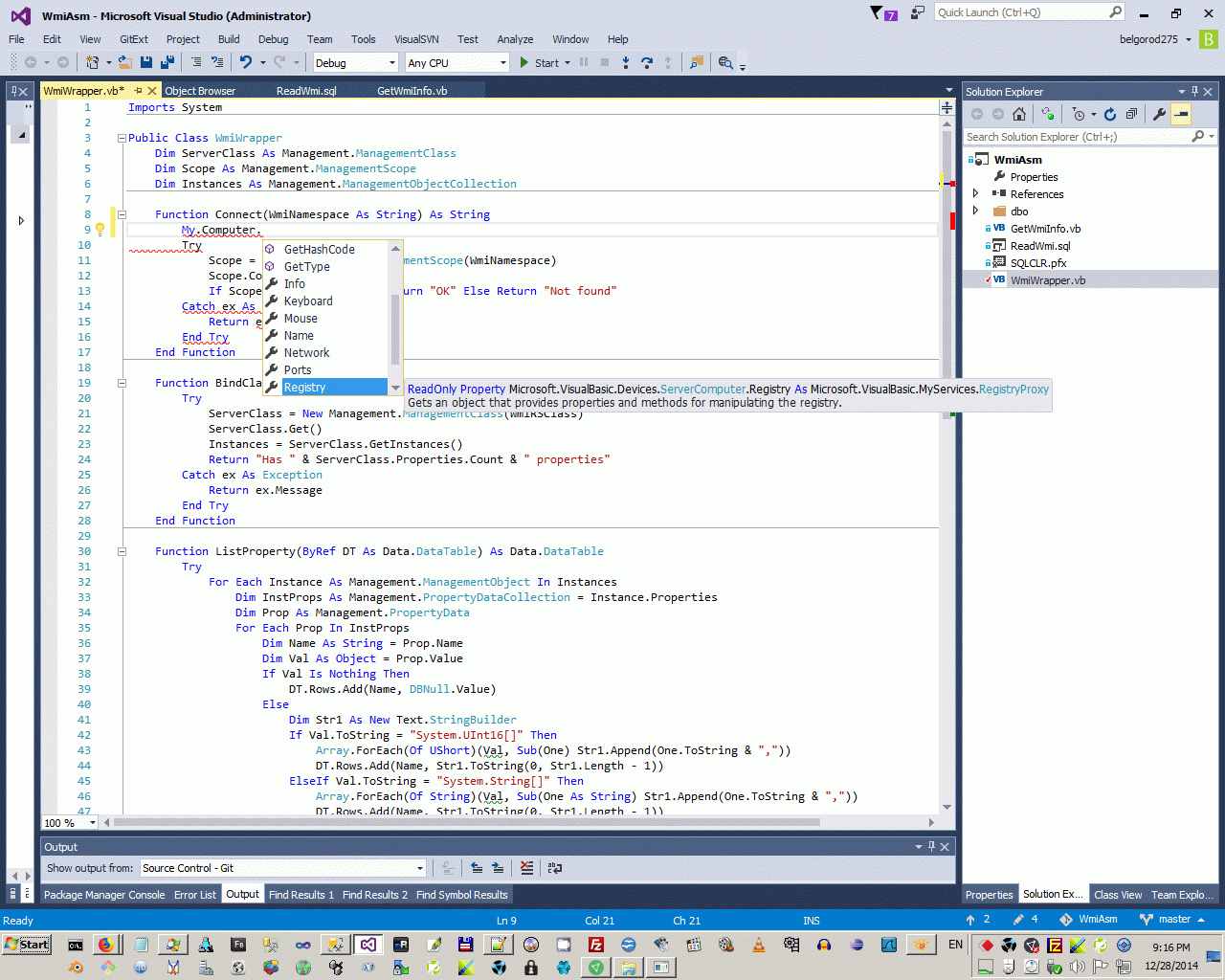This screenshot has height=980, width=1225.
Task: Click the Windows Start button
Action: click(x=27, y=945)
